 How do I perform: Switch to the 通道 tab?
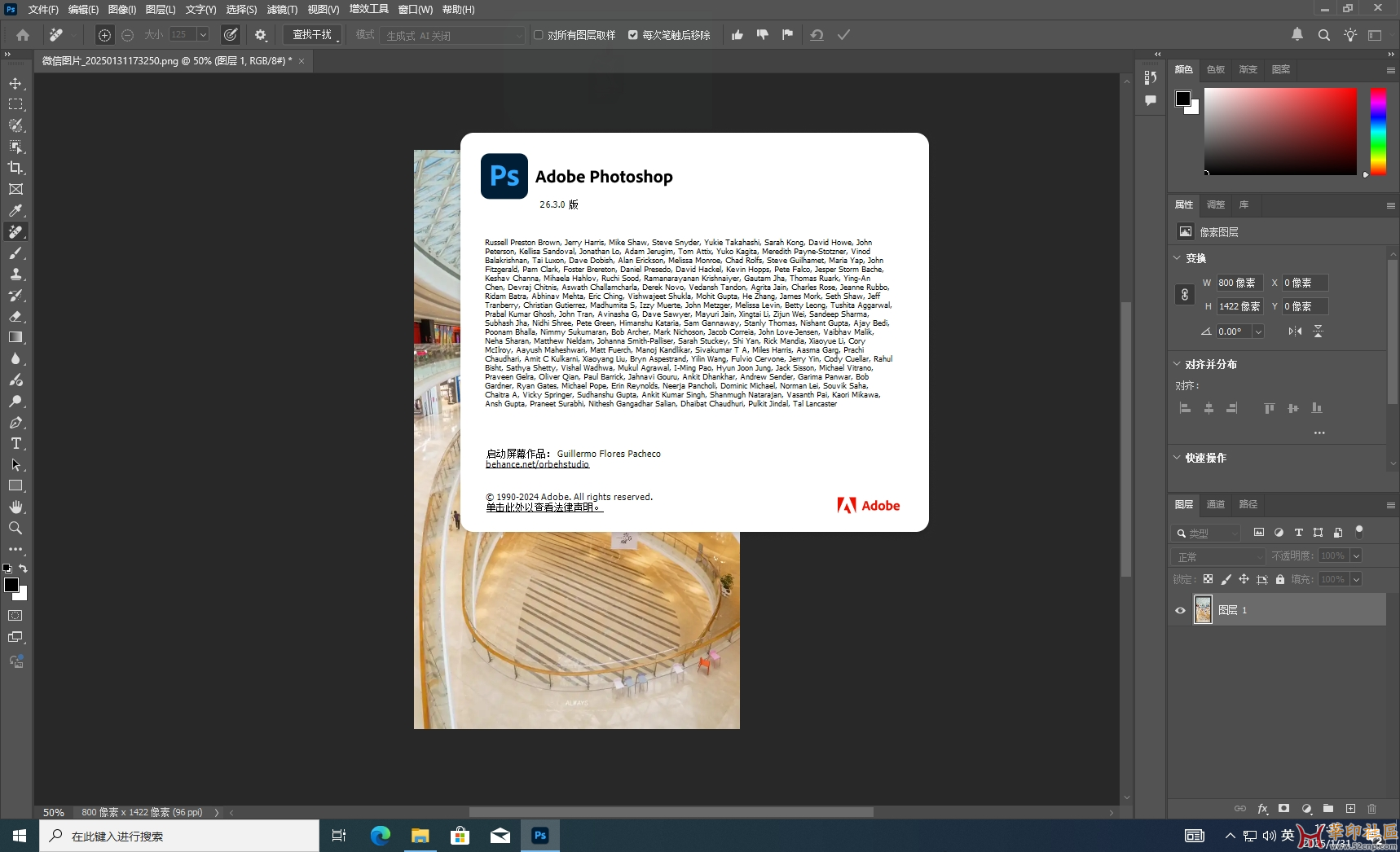(1216, 504)
